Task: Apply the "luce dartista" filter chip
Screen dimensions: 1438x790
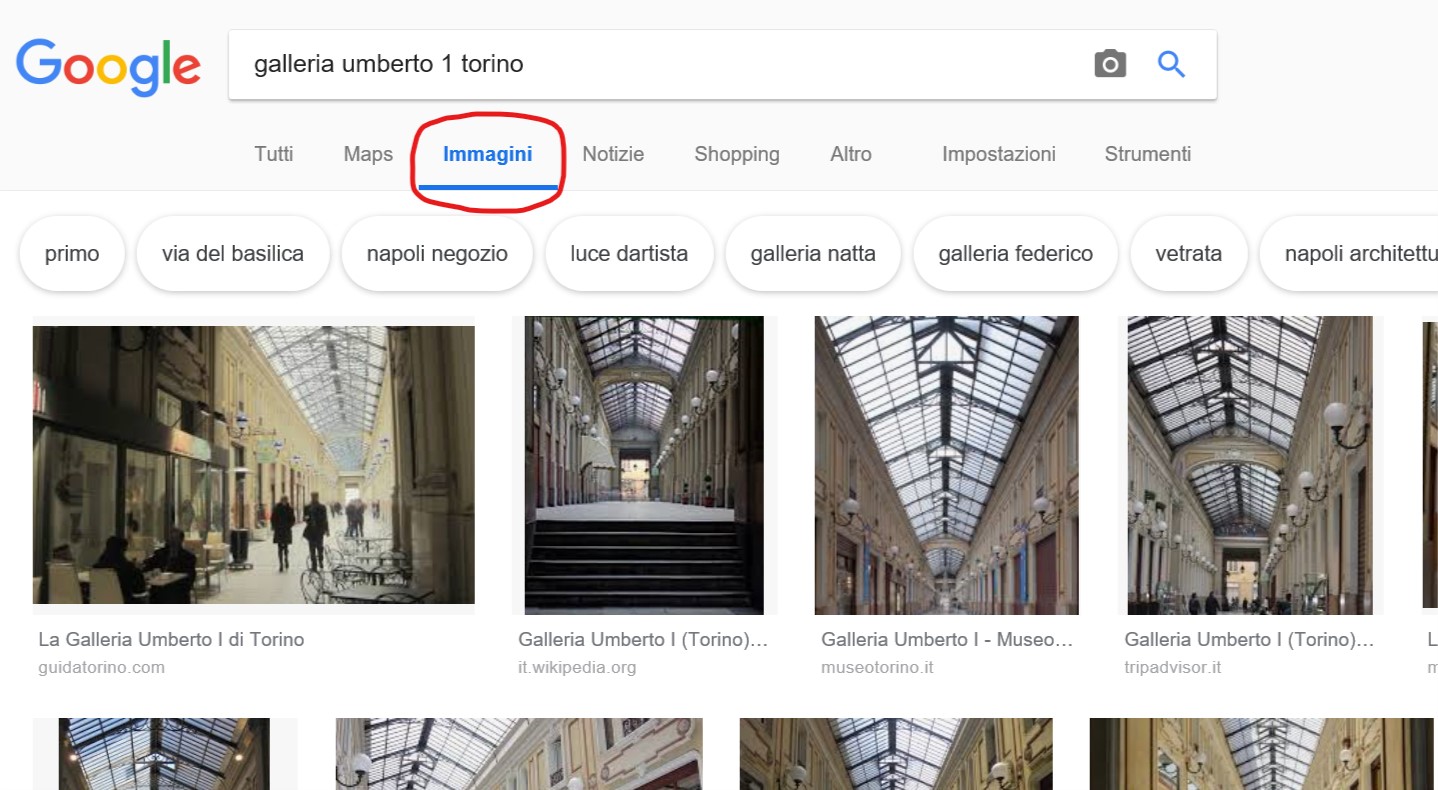Action: pyautogui.click(x=629, y=254)
